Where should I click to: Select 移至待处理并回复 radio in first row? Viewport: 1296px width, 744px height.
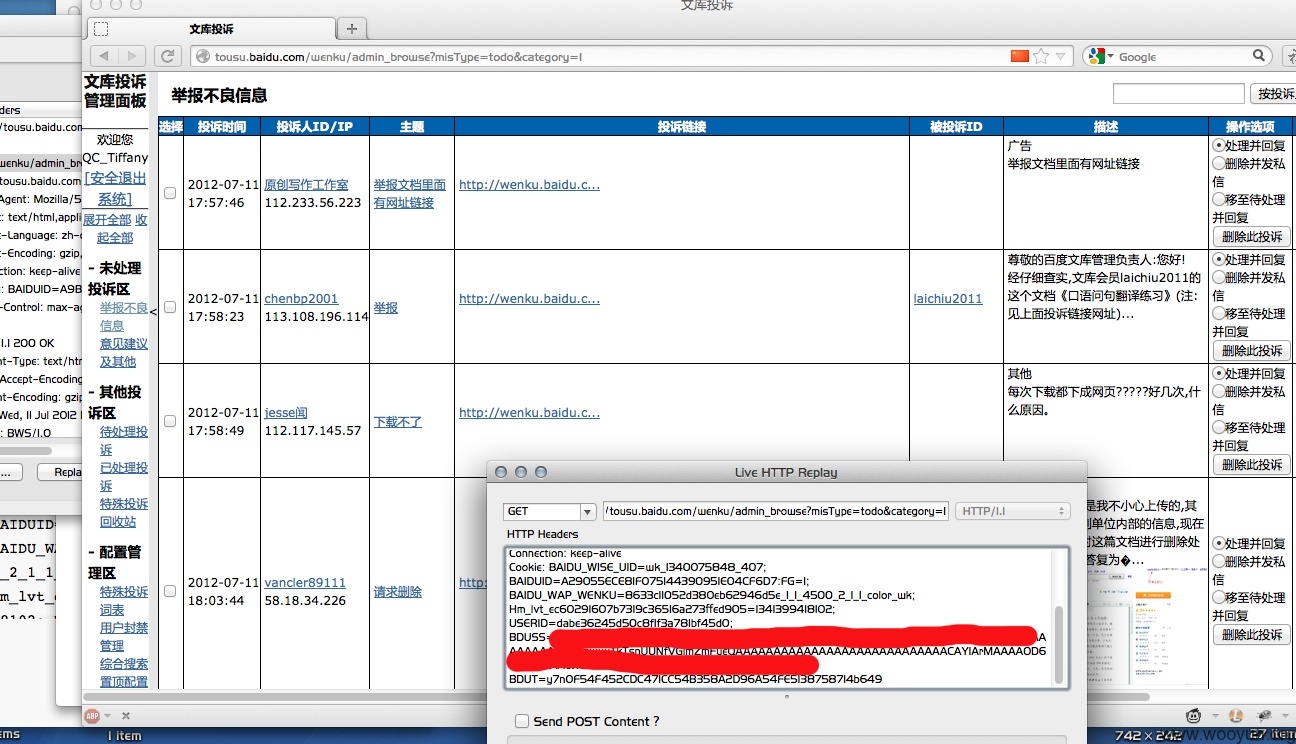[1218, 199]
